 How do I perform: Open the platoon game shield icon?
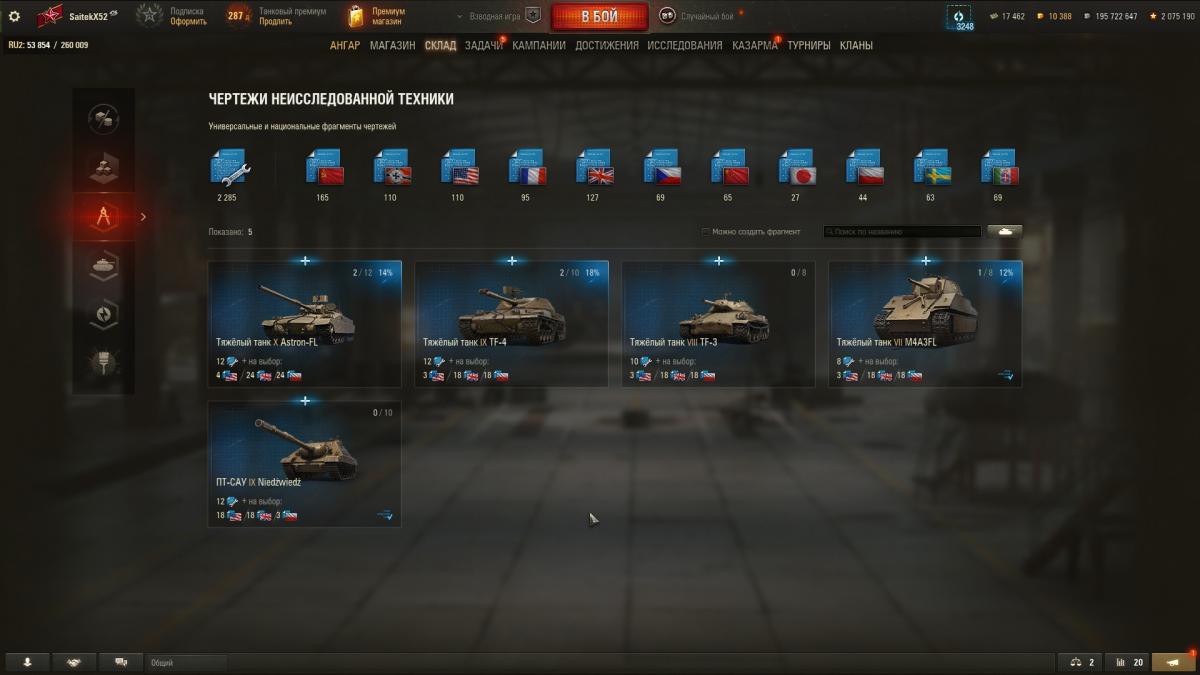(x=533, y=16)
